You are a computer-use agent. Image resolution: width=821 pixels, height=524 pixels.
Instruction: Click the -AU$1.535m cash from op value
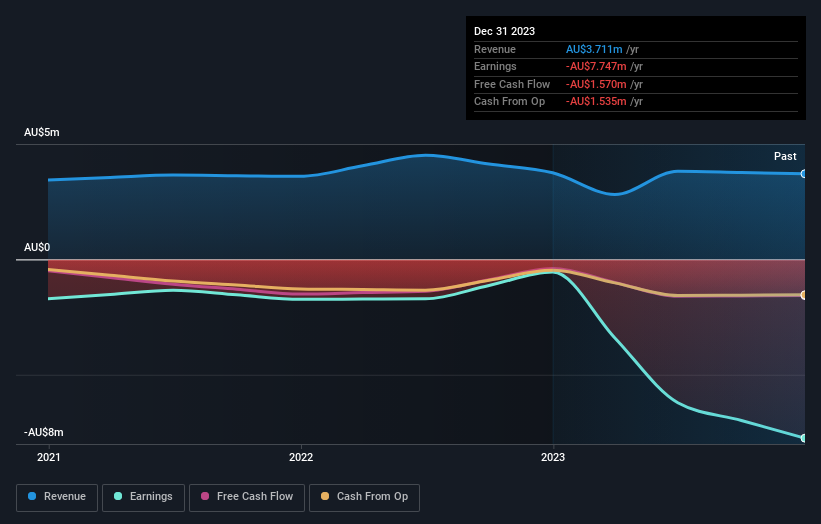coord(596,102)
